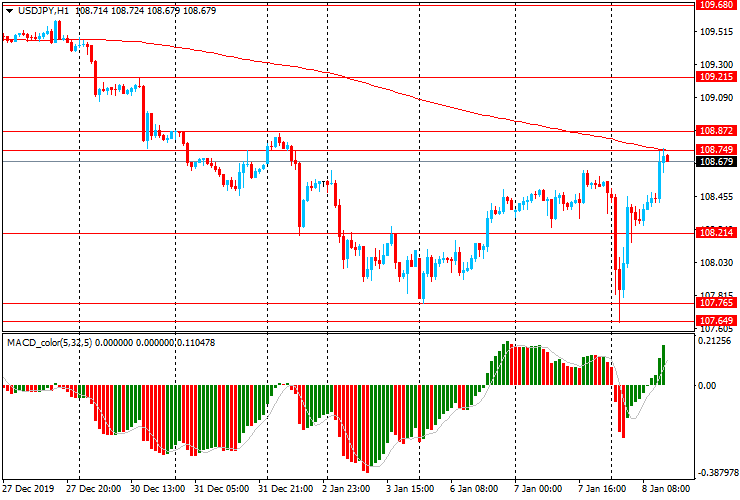
Task: Select the 0.00 MACD zero level label
Action: 706,386
